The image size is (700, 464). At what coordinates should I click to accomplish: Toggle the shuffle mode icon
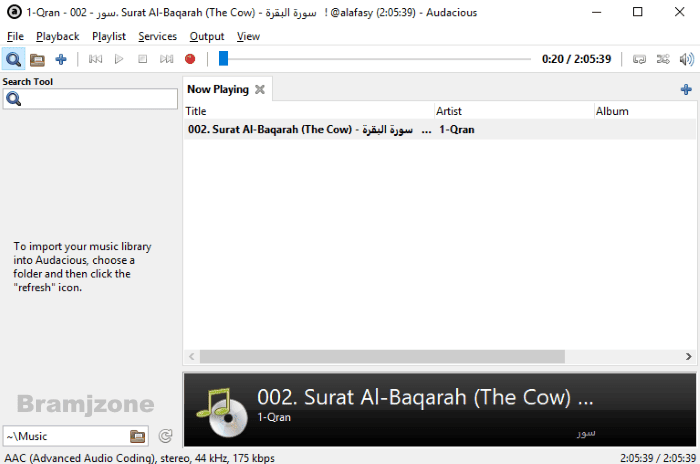tap(663, 59)
